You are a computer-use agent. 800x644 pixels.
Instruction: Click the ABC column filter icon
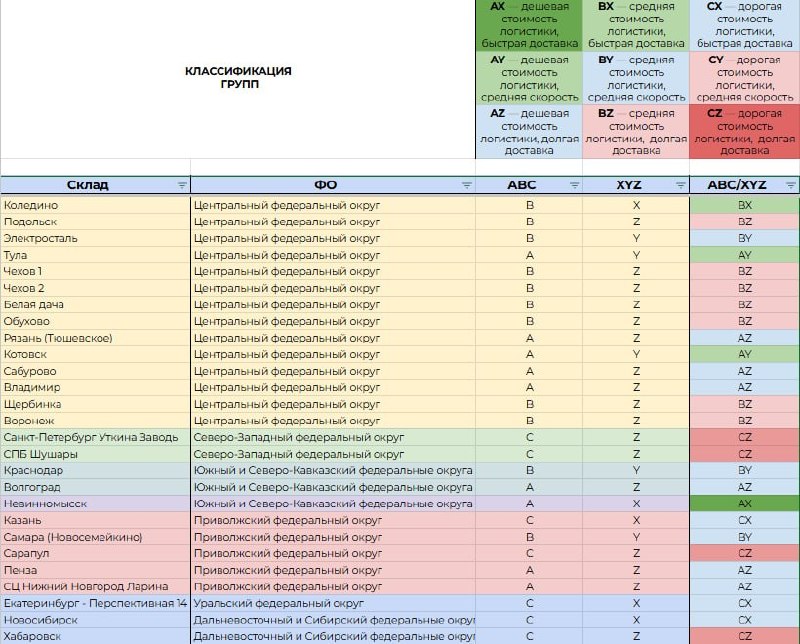[x=574, y=185]
